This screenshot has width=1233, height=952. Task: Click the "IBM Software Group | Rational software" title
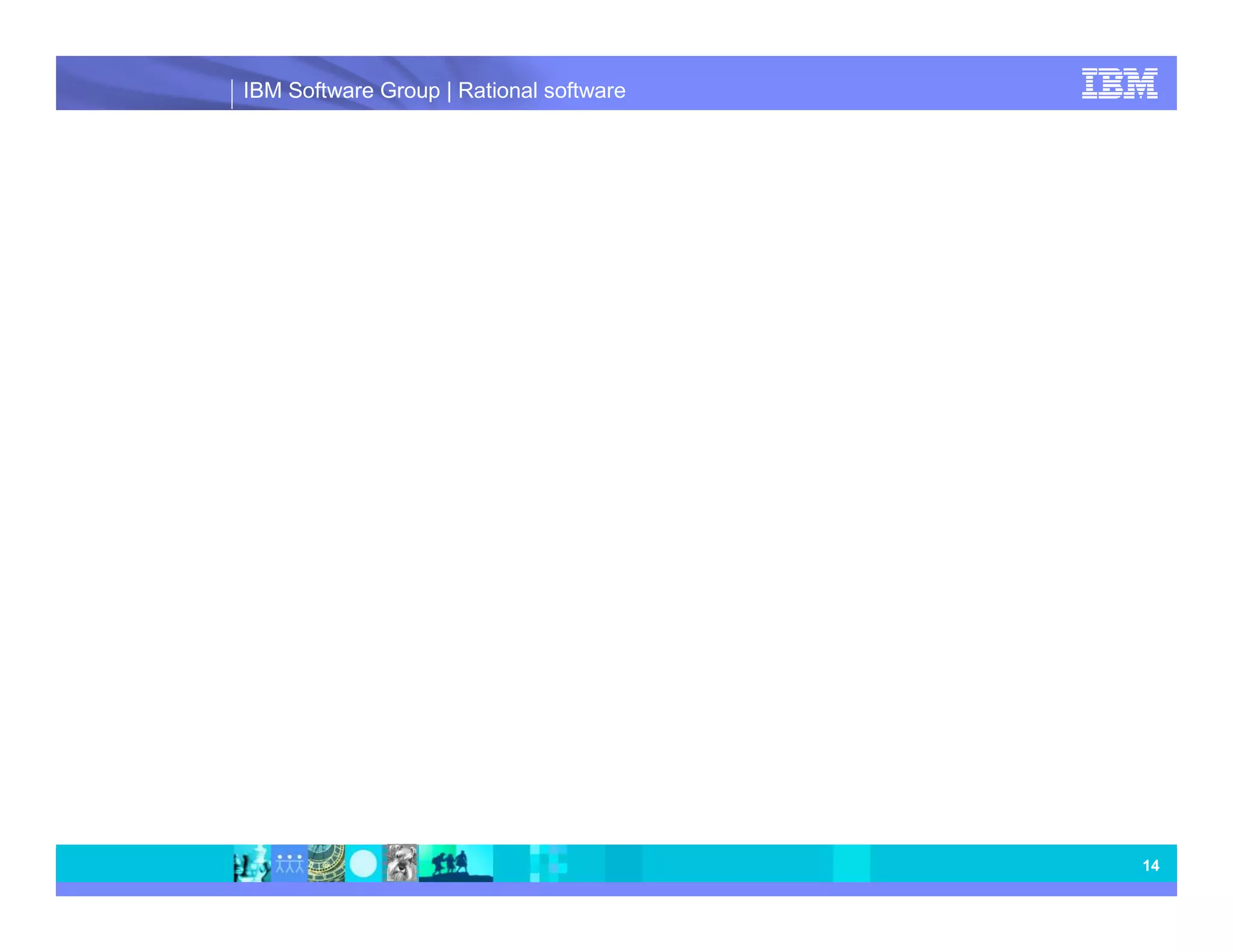434,90
